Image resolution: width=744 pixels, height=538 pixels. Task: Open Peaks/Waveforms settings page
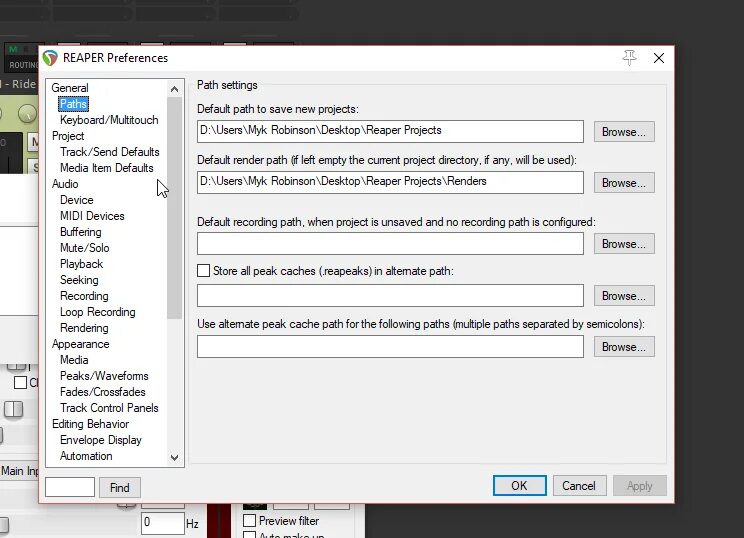pos(104,376)
